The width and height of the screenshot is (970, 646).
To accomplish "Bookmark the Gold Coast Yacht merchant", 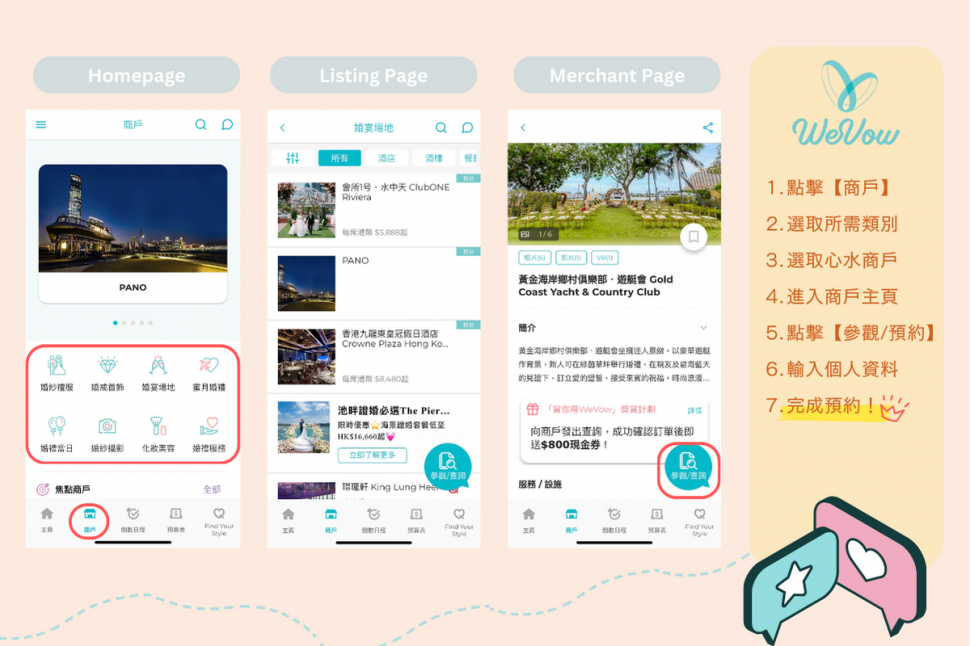I will click(694, 235).
